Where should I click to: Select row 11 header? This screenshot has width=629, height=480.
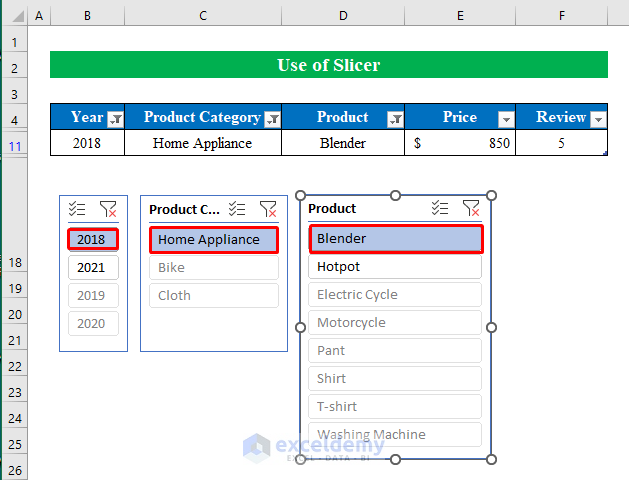coord(14,145)
